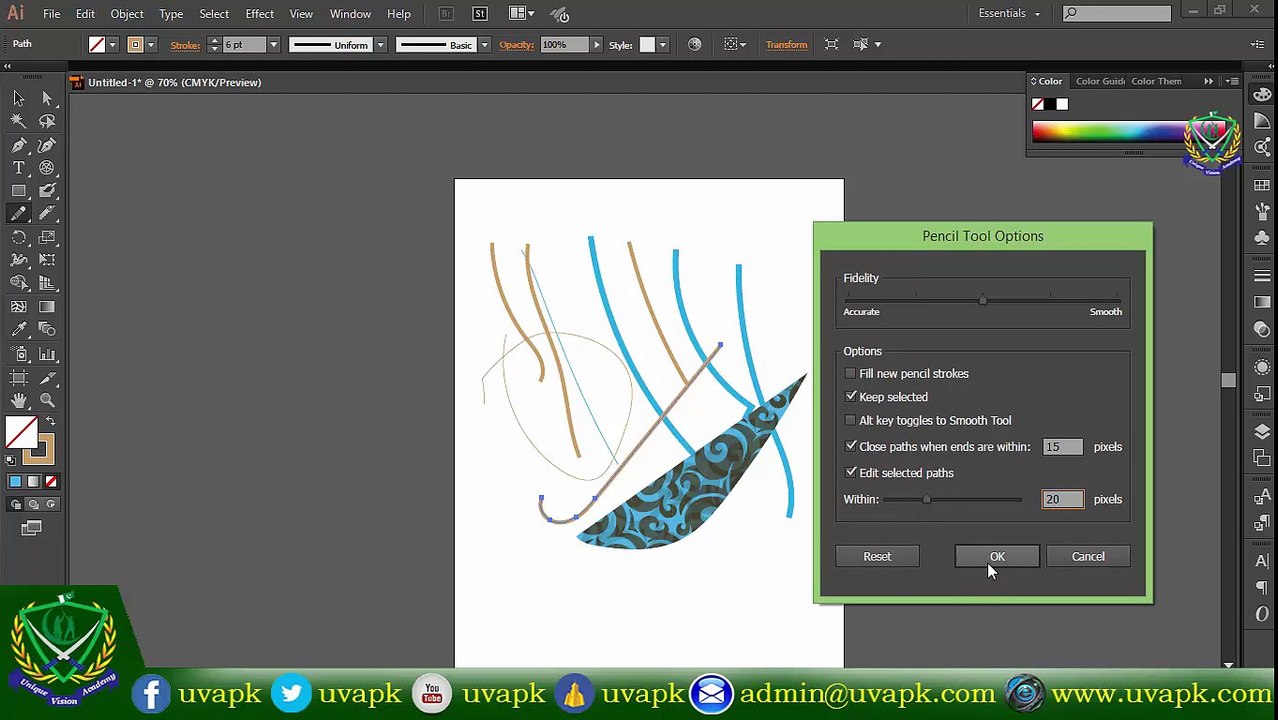Click the Opacity link in control bar
The height and width of the screenshot is (720, 1278).
click(x=517, y=45)
